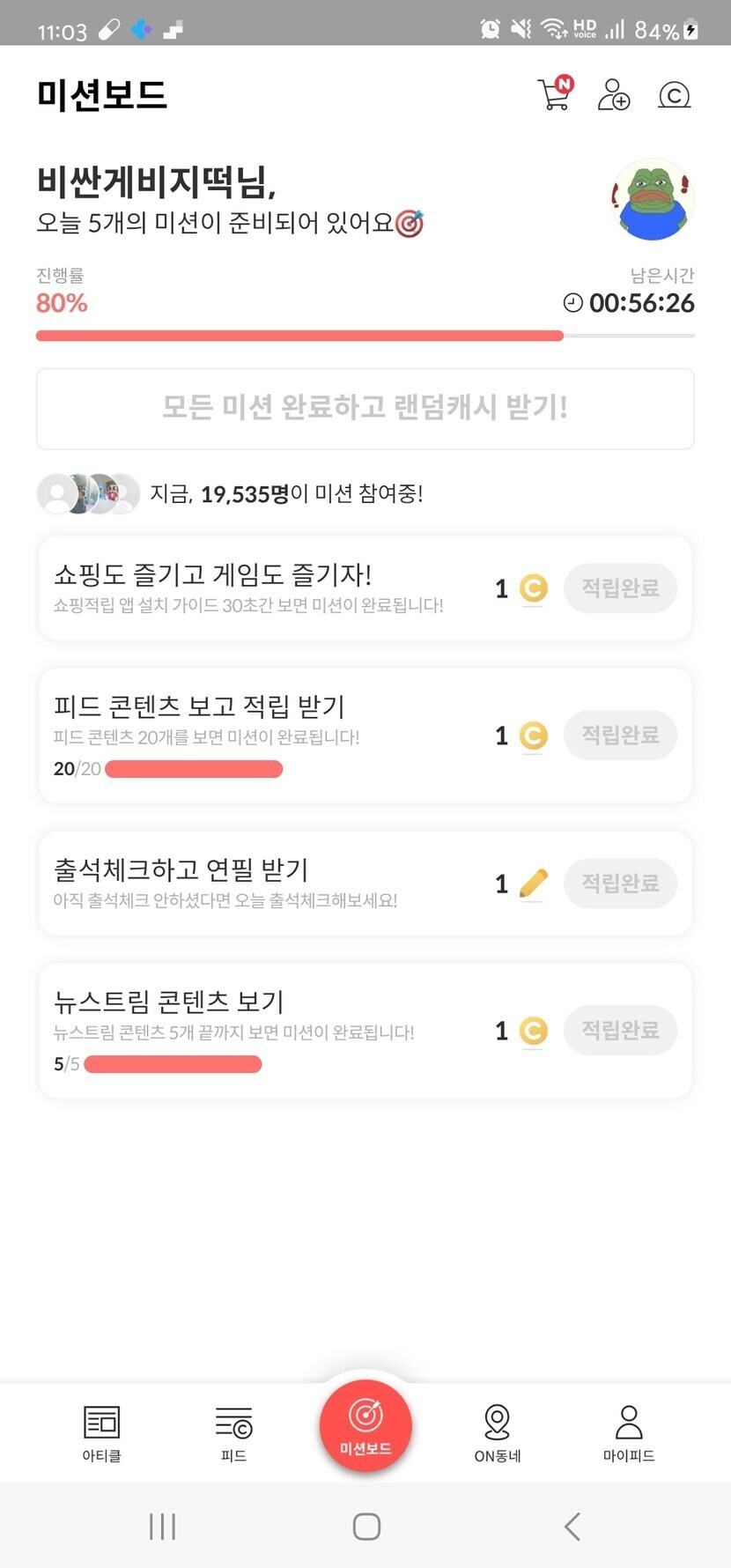
Task: Tap the Pepe frog profile avatar
Action: [x=653, y=200]
